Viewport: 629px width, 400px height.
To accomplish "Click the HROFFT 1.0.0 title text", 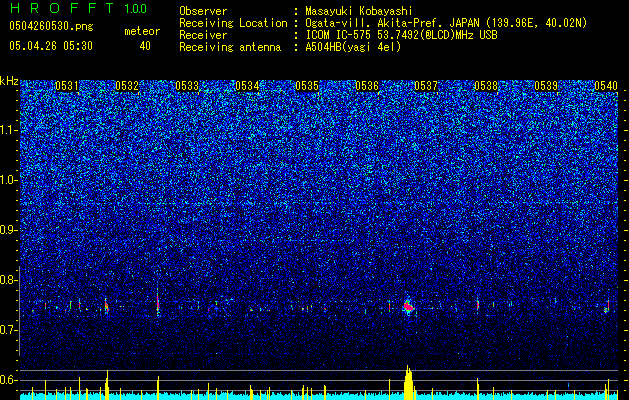I will coord(78,8).
